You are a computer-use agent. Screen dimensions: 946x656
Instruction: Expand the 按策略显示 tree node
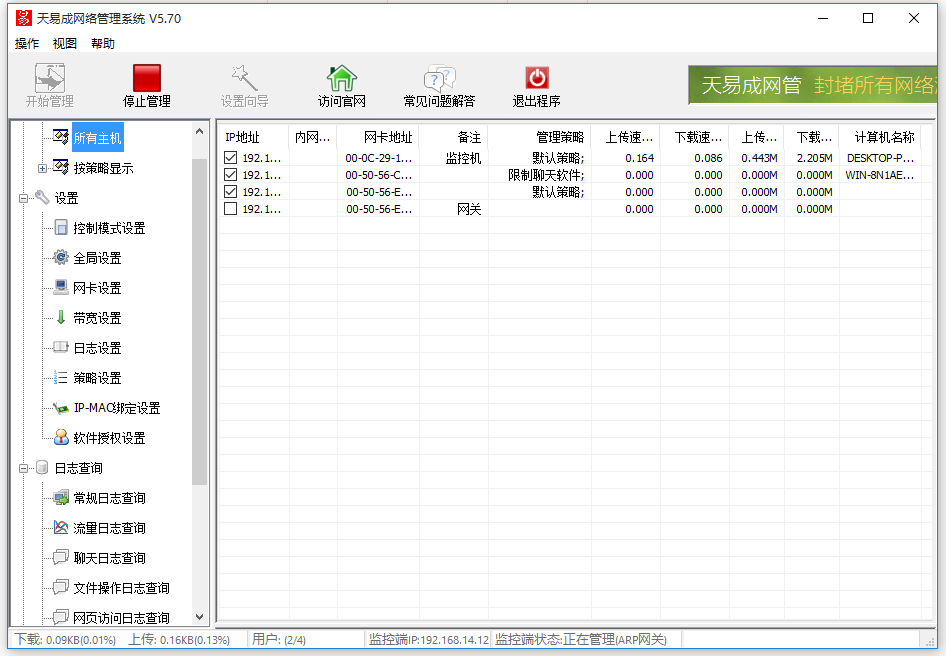[x=42, y=168]
